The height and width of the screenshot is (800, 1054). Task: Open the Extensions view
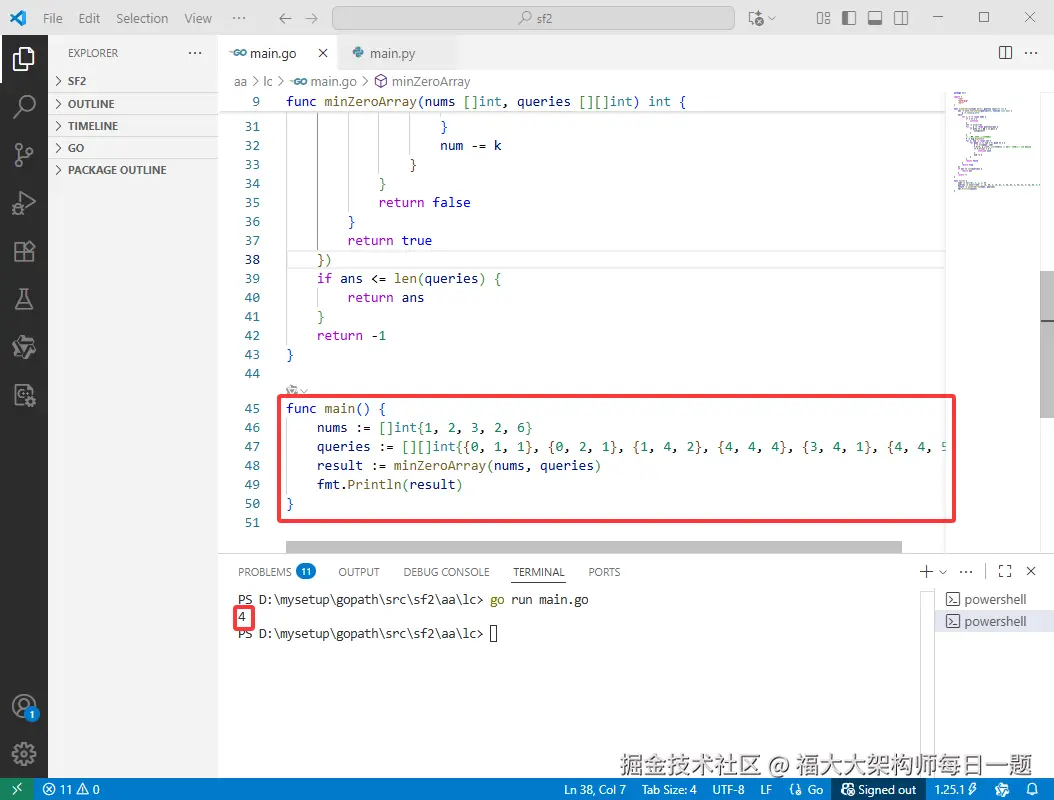[24, 251]
